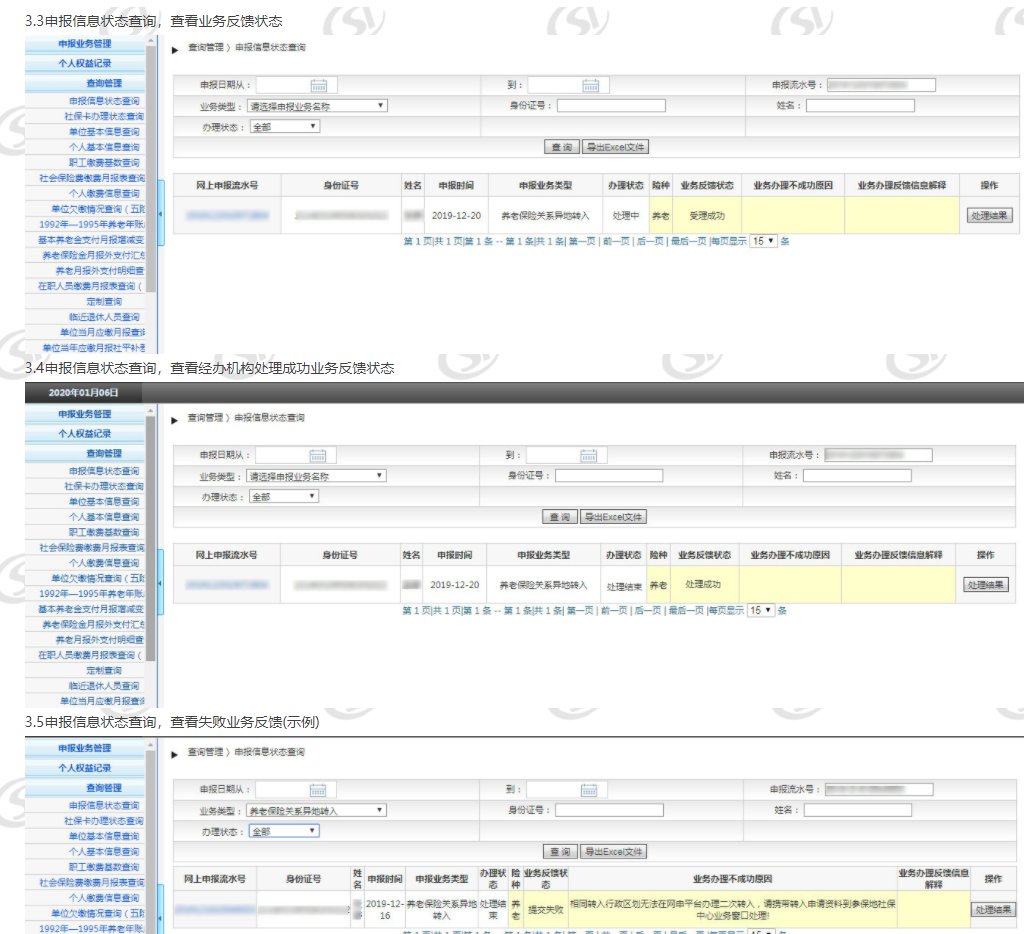Open 业务类型 dropdown showing 养老保险关系异地转入

[317, 810]
